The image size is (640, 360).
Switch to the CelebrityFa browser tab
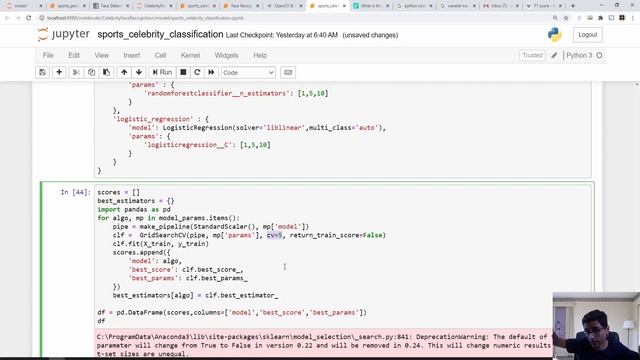(154, 6)
